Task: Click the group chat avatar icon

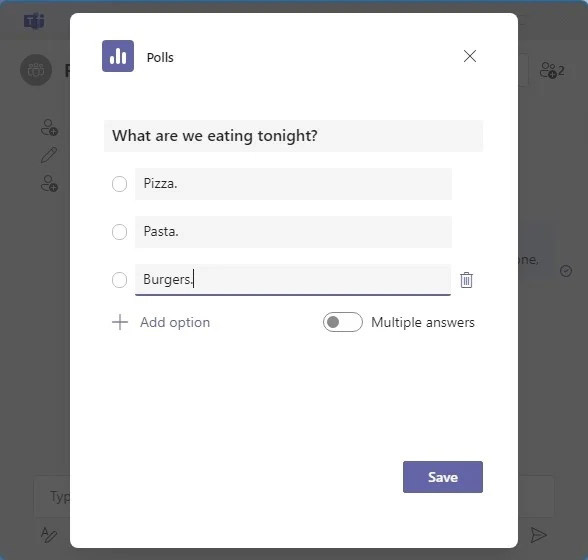Action: point(36,70)
